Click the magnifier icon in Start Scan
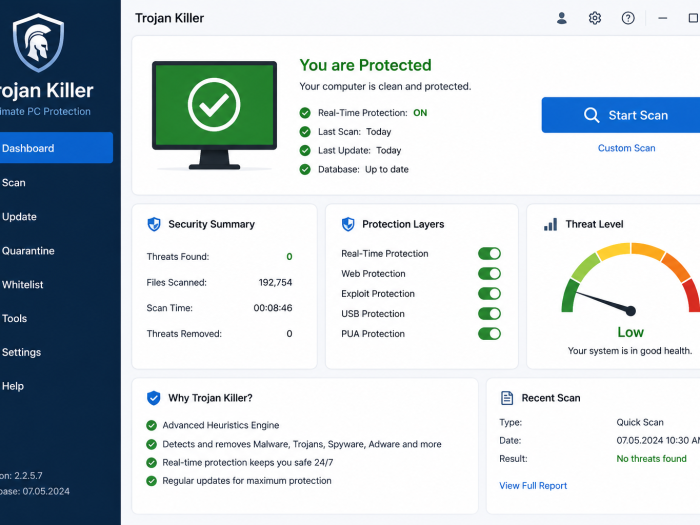Screen dimensions: 700x525 [x=592, y=115]
